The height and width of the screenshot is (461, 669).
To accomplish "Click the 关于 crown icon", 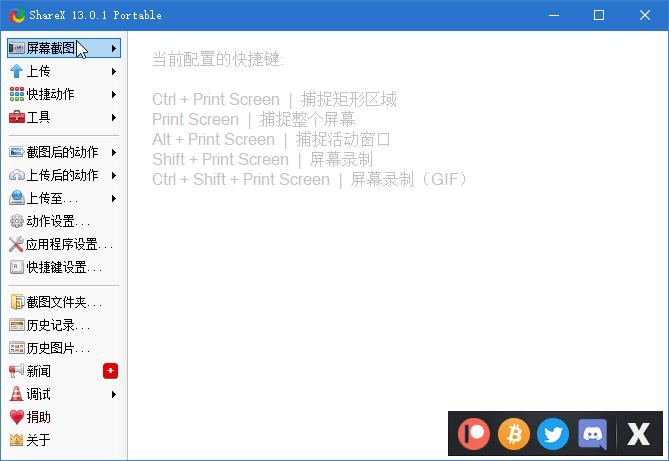I will [x=17, y=440].
